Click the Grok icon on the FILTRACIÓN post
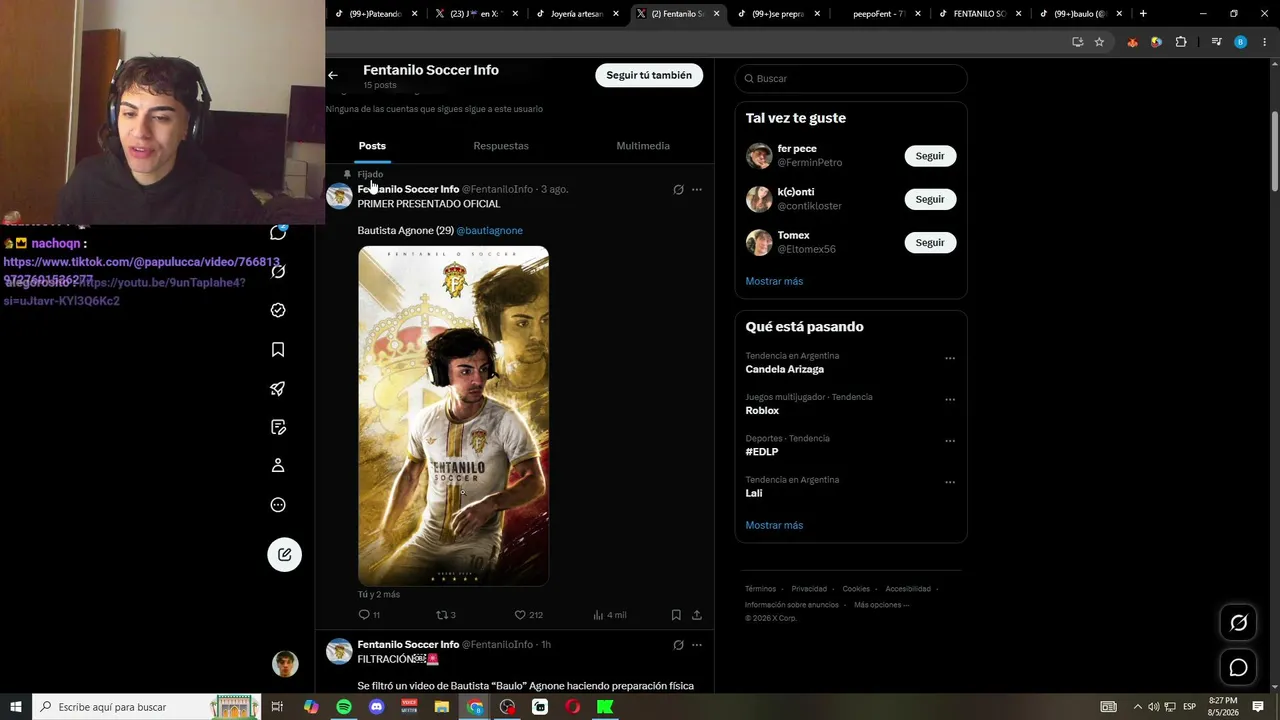The height and width of the screenshot is (720, 1280). click(x=678, y=645)
